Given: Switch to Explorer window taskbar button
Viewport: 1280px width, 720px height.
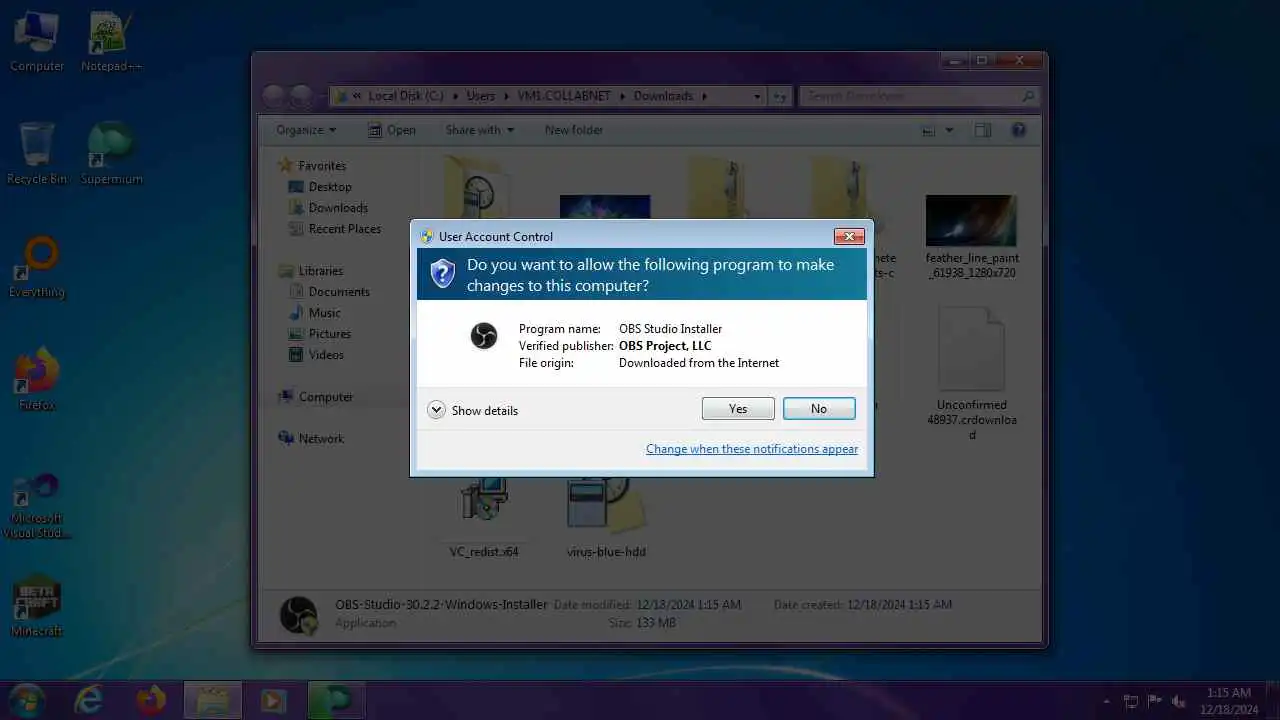Looking at the screenshot, I should 212,700.
